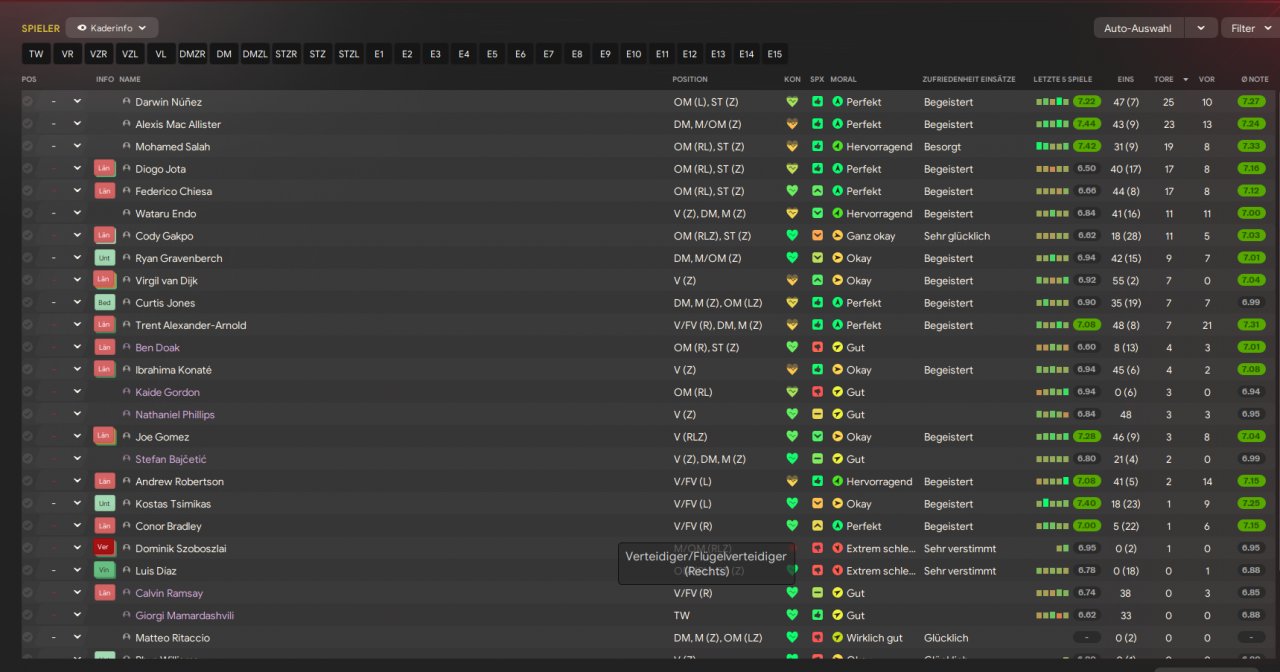Click the condition heart for Trent Alexander-Arnold
1280x672 pixels.
coord(792,325)
